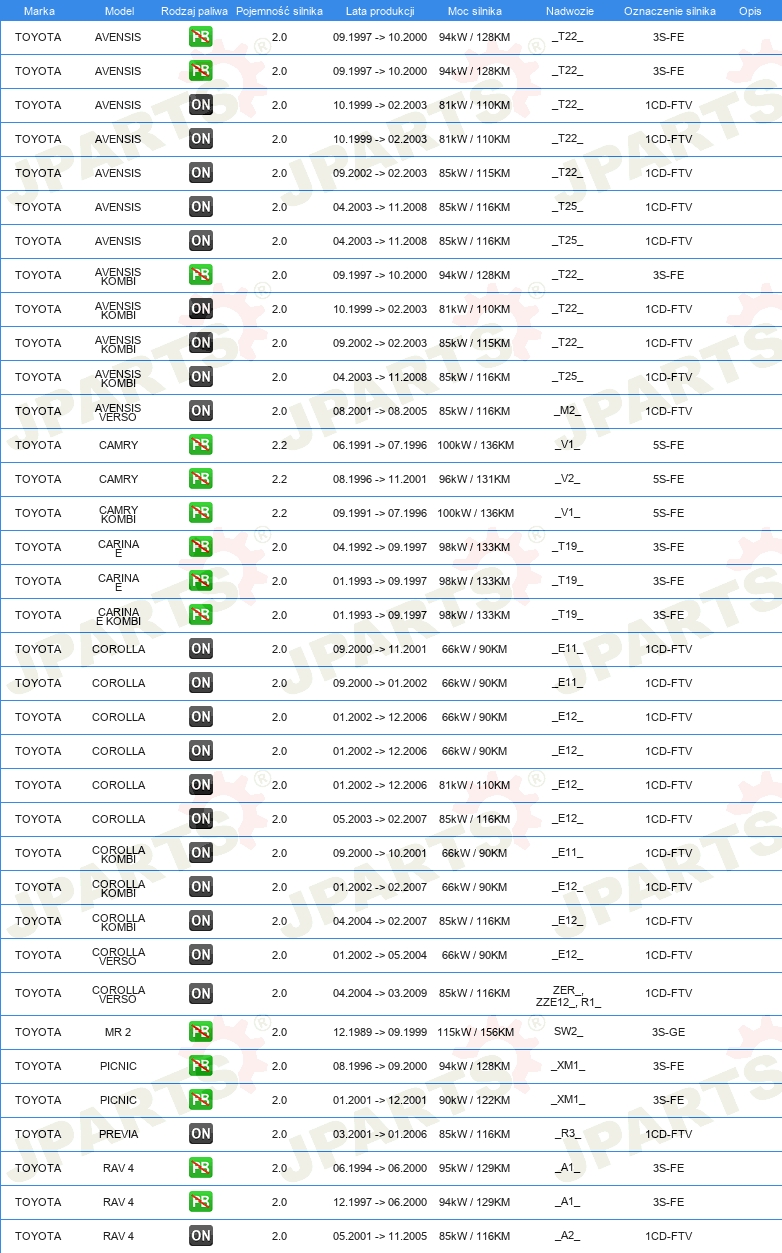This screenshot has height=1253, width=782.
Task: Click TOYOTA in the Previa row
Action: point(38,1134)
